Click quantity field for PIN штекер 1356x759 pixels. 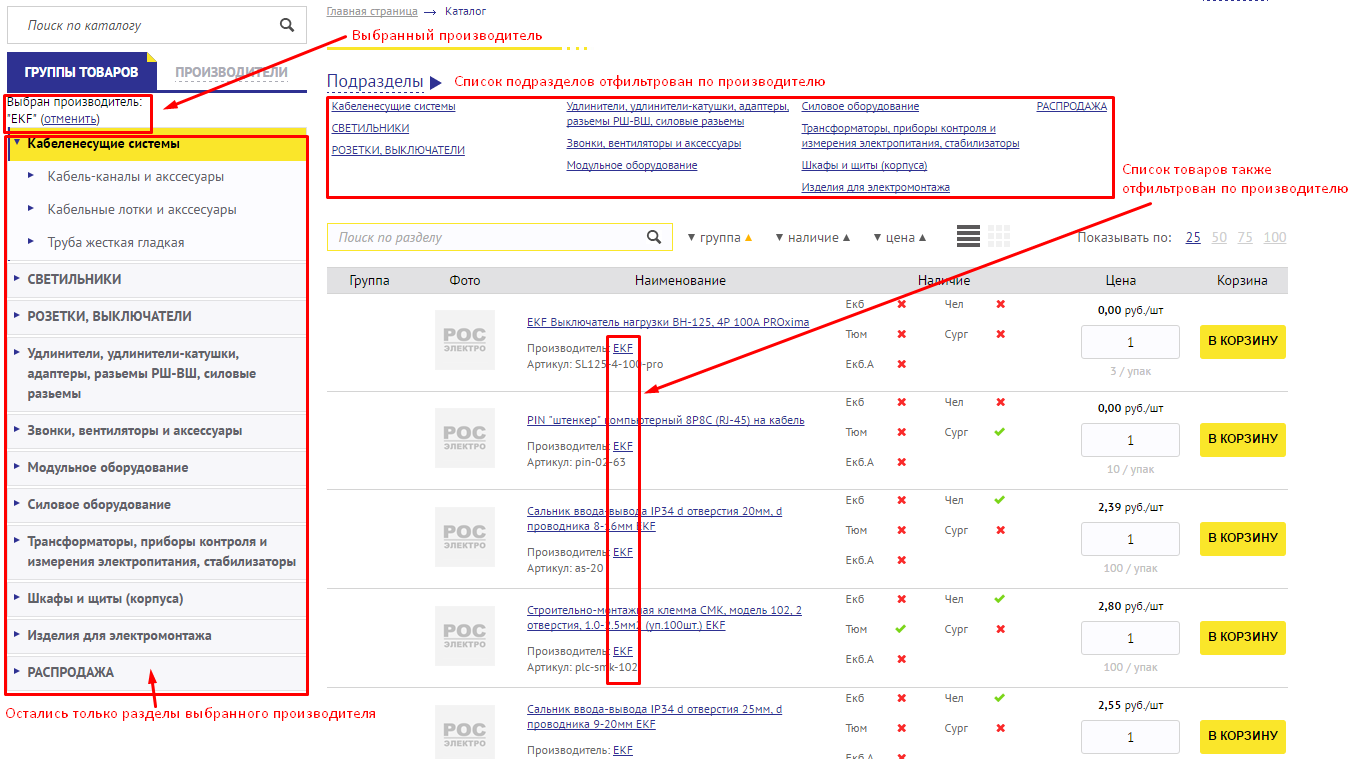pos(1130,440)
